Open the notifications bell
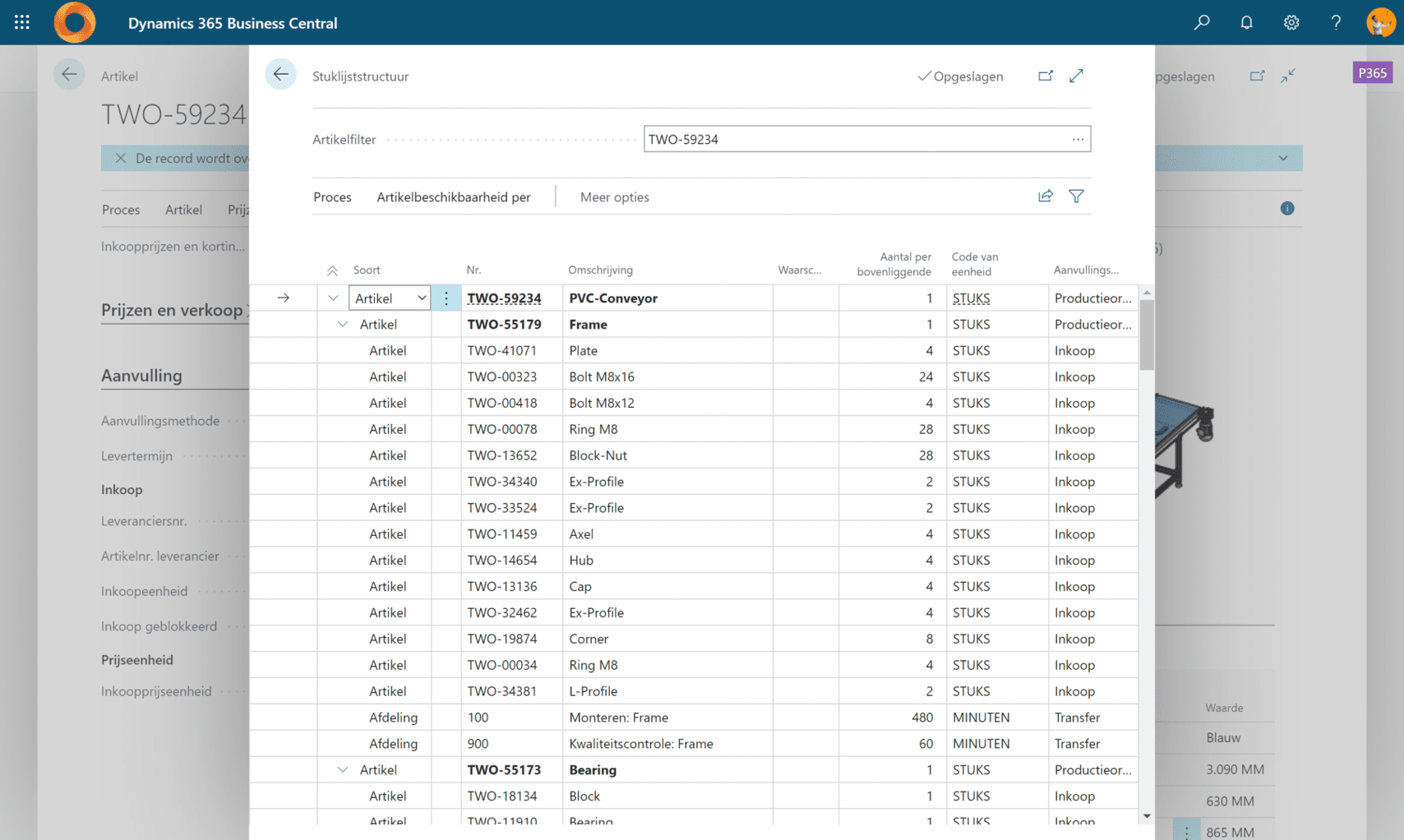Image resolution: width=1404 pixels, height=840 pixels. [1246, 22]
